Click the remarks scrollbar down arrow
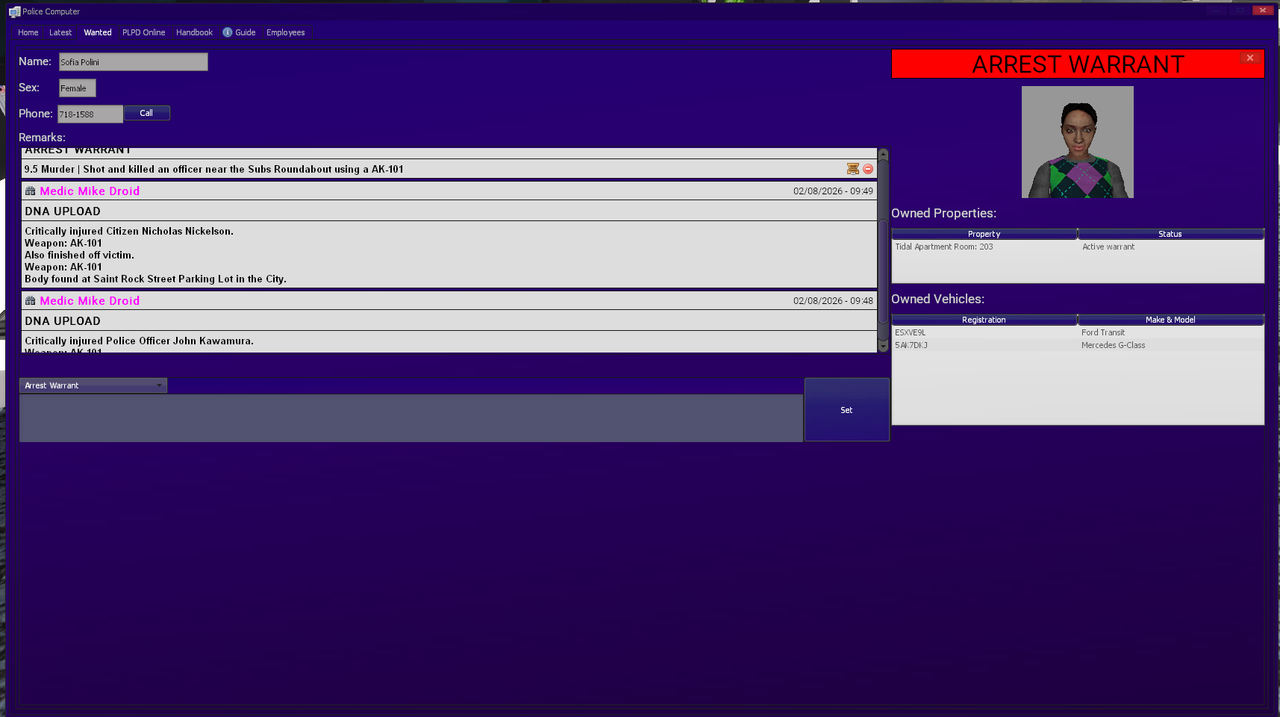This screenshot has width=1280, height=717. point(883,346)
